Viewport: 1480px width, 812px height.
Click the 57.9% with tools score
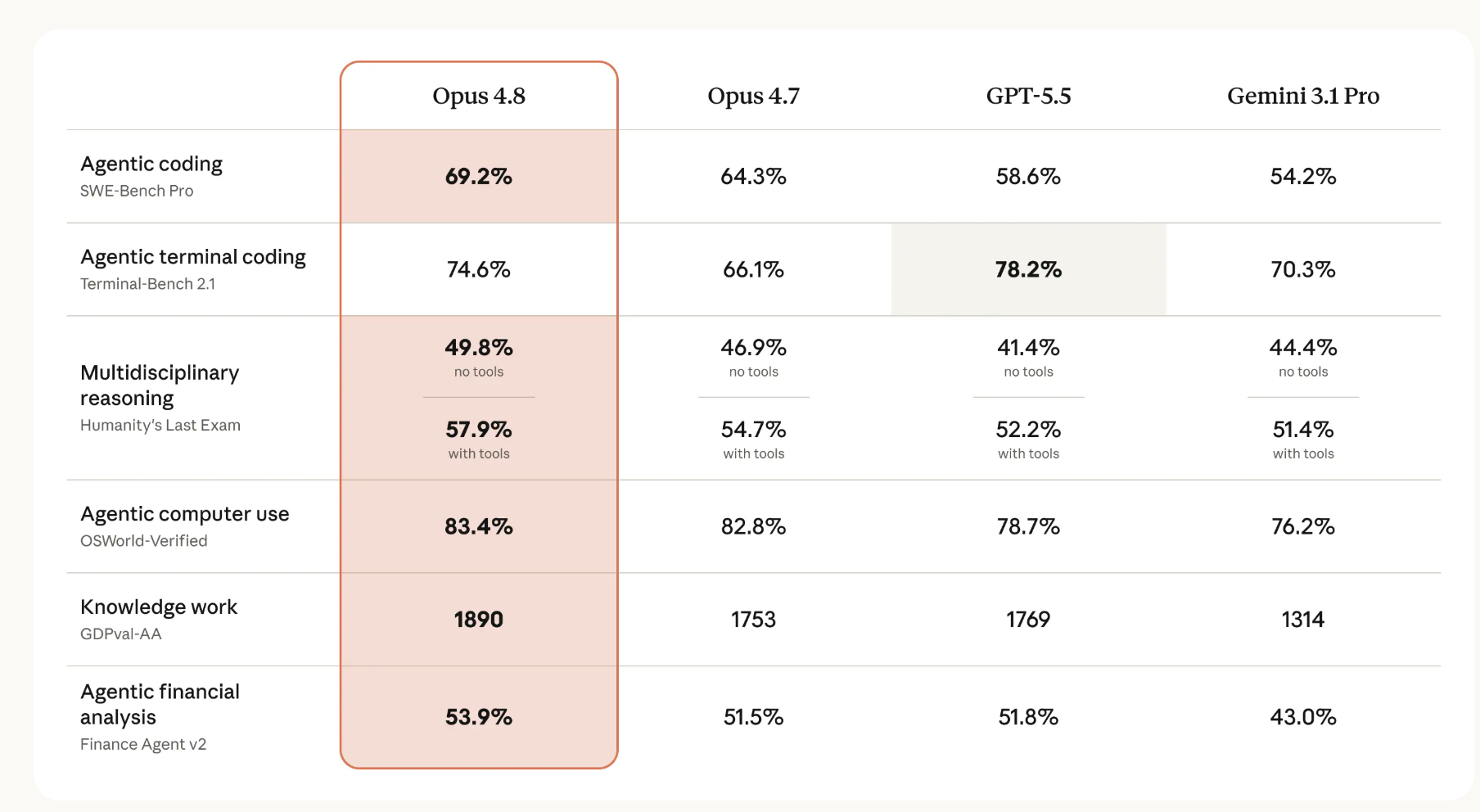click(x=479, y=429)
